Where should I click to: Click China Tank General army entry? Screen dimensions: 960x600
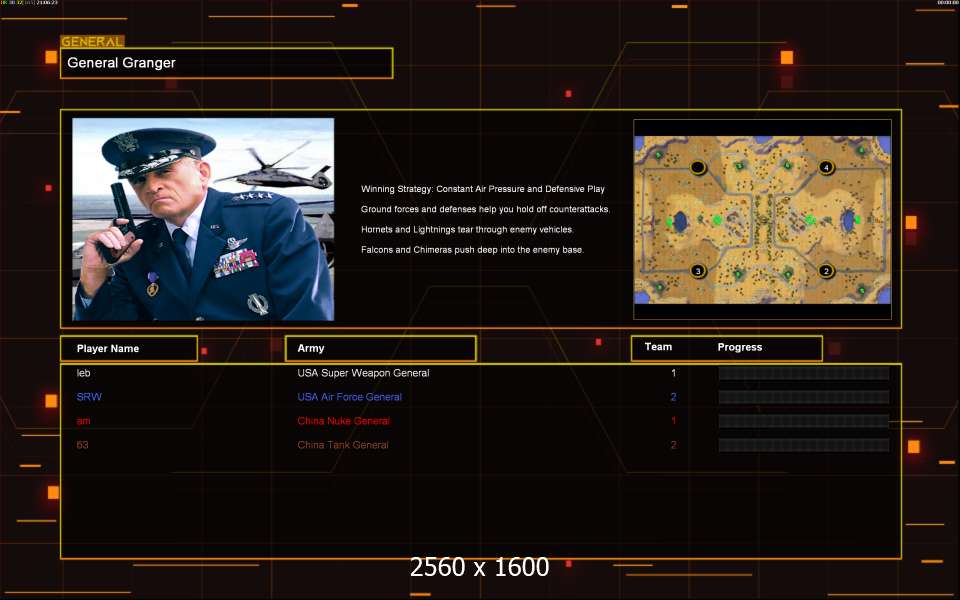pos(343,445)
